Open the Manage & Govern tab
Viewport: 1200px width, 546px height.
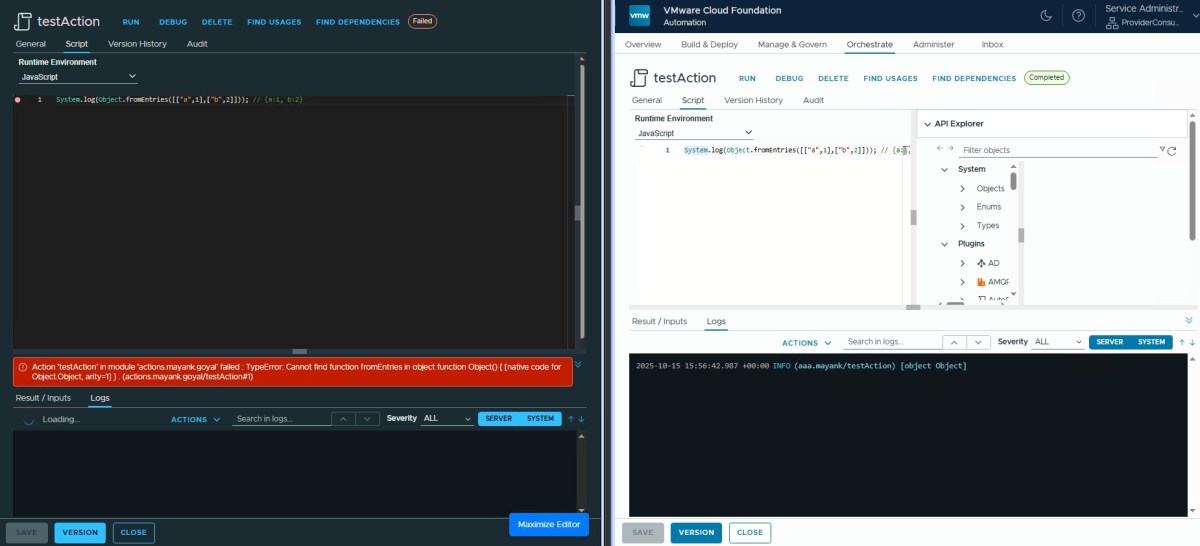pos(792,45)
